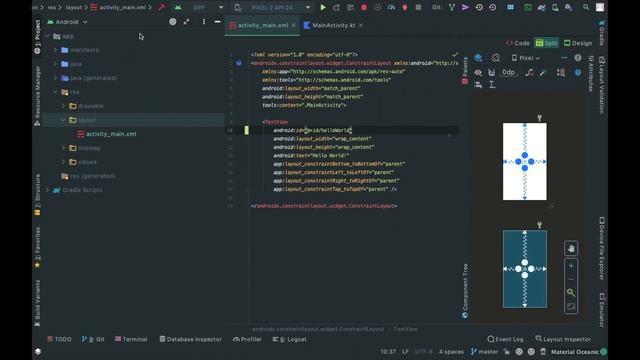Screen dimensions: 640x360
Task: Open the Logcat tool window
Action: click(x=289, y=339)
